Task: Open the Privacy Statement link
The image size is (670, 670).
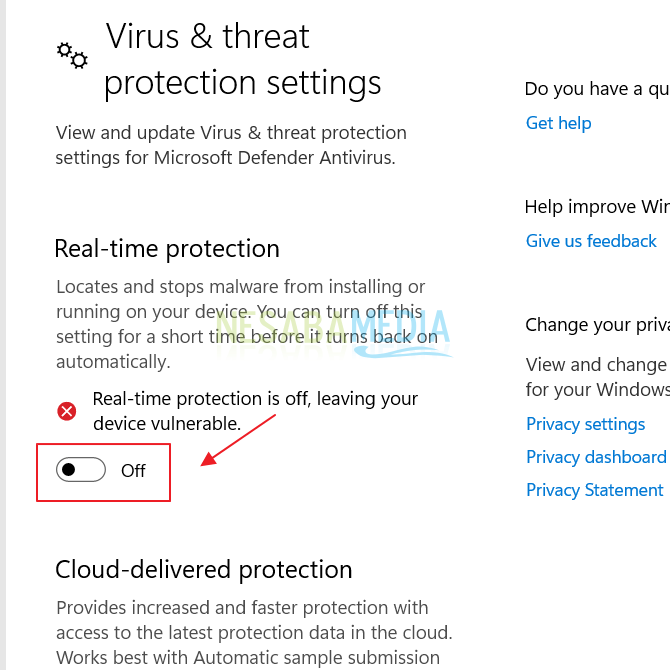Action: pos(594,490)
